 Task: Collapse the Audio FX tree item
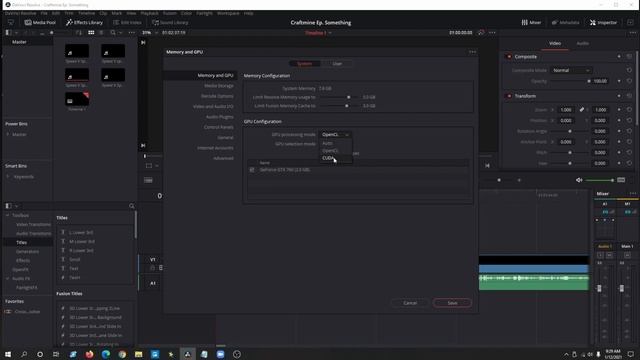(x=7, y=278)
